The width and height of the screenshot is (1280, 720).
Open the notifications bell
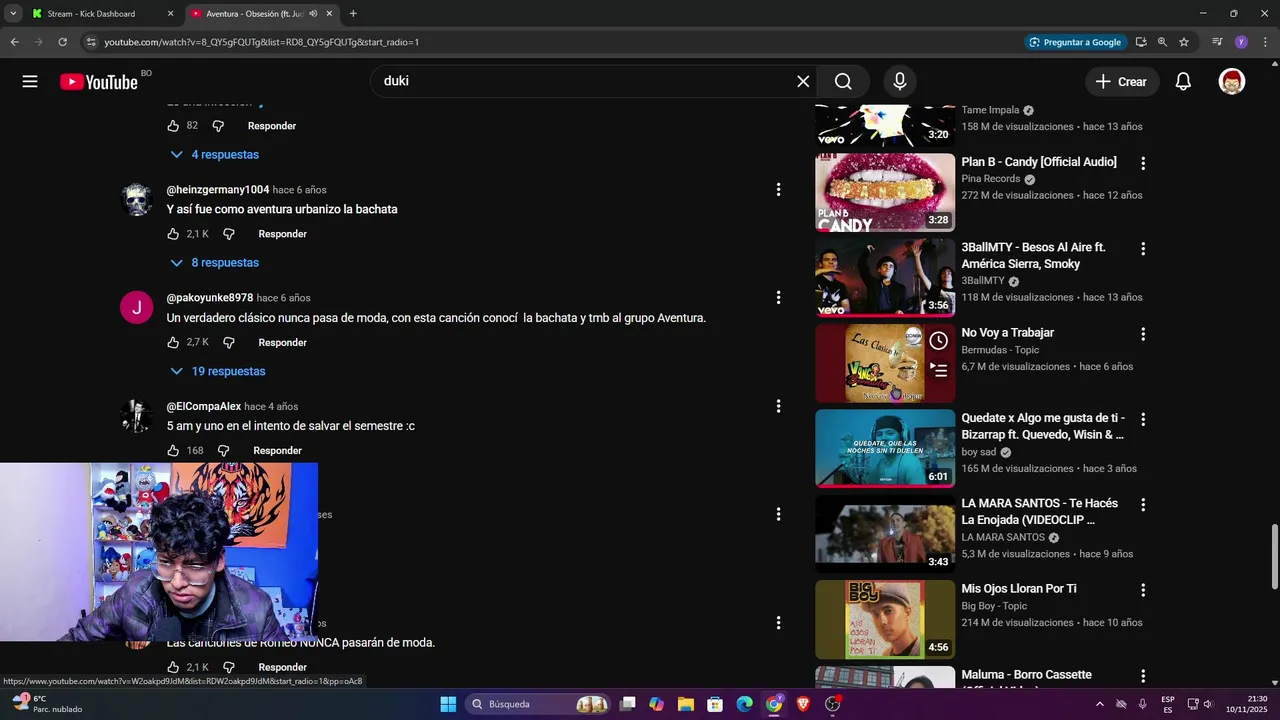(x=1183, y=82)
